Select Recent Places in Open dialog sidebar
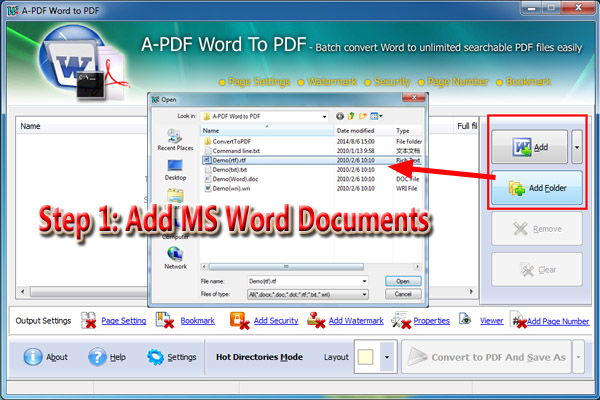600x400 pixels. tap(175, 140)
